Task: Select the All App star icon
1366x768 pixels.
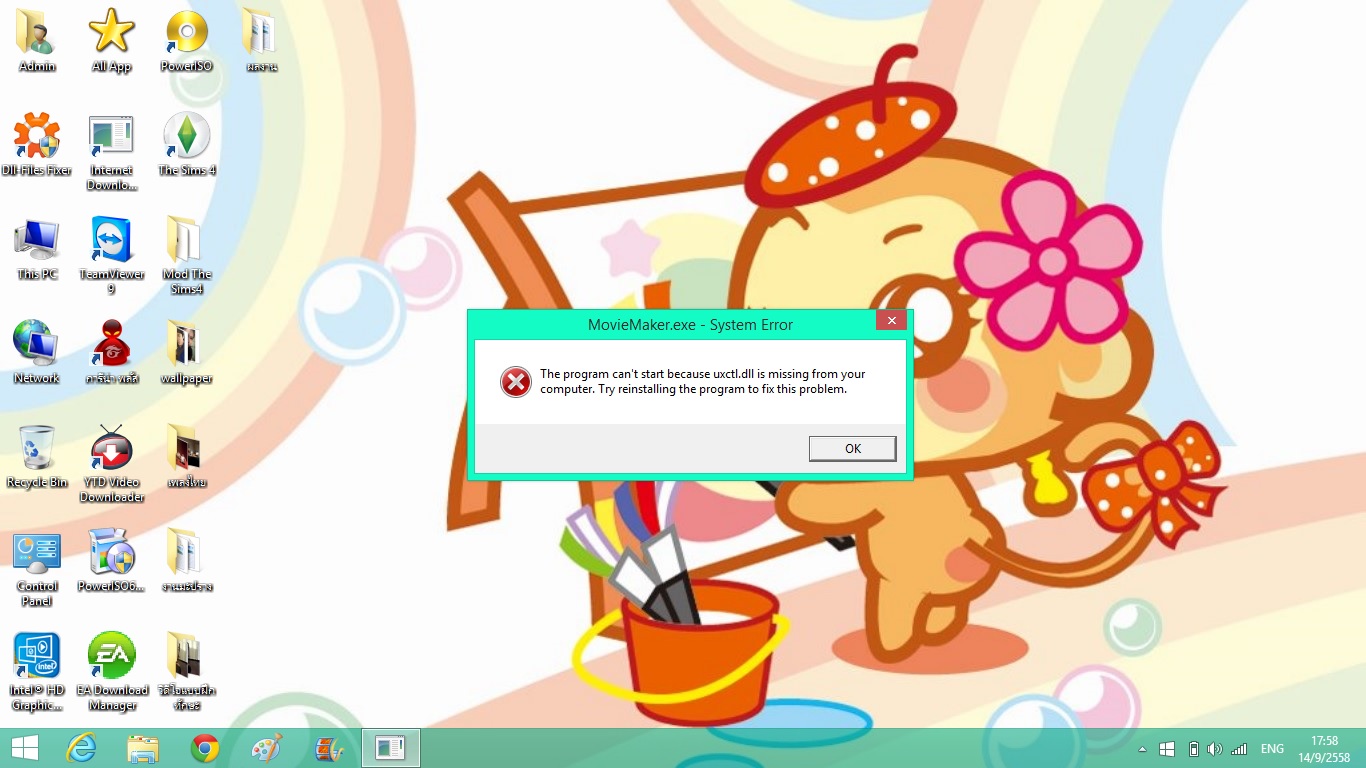Action: coord(112,42)
